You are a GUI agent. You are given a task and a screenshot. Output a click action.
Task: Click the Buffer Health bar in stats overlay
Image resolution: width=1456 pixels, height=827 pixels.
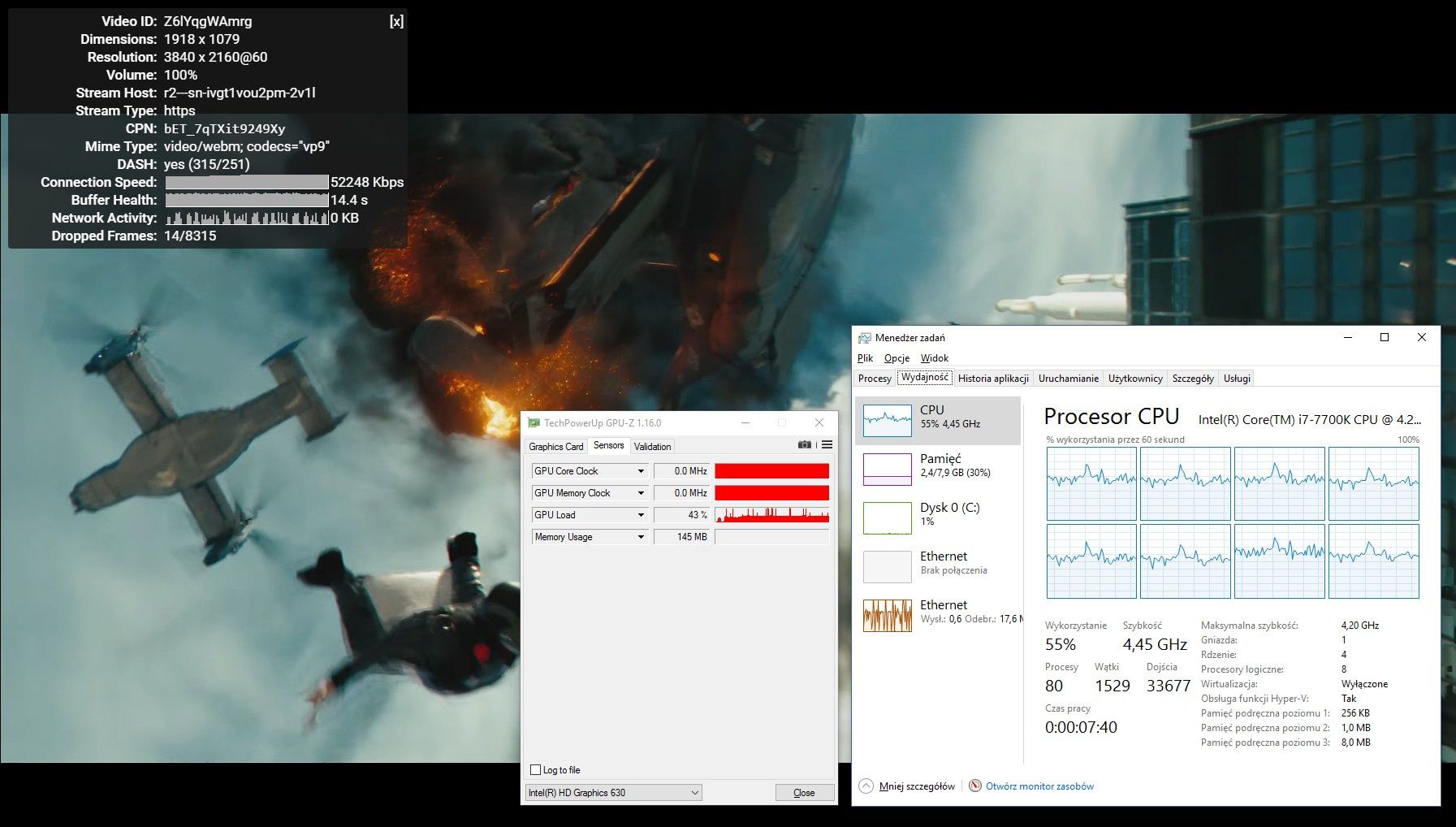click(x=247, y=200)
